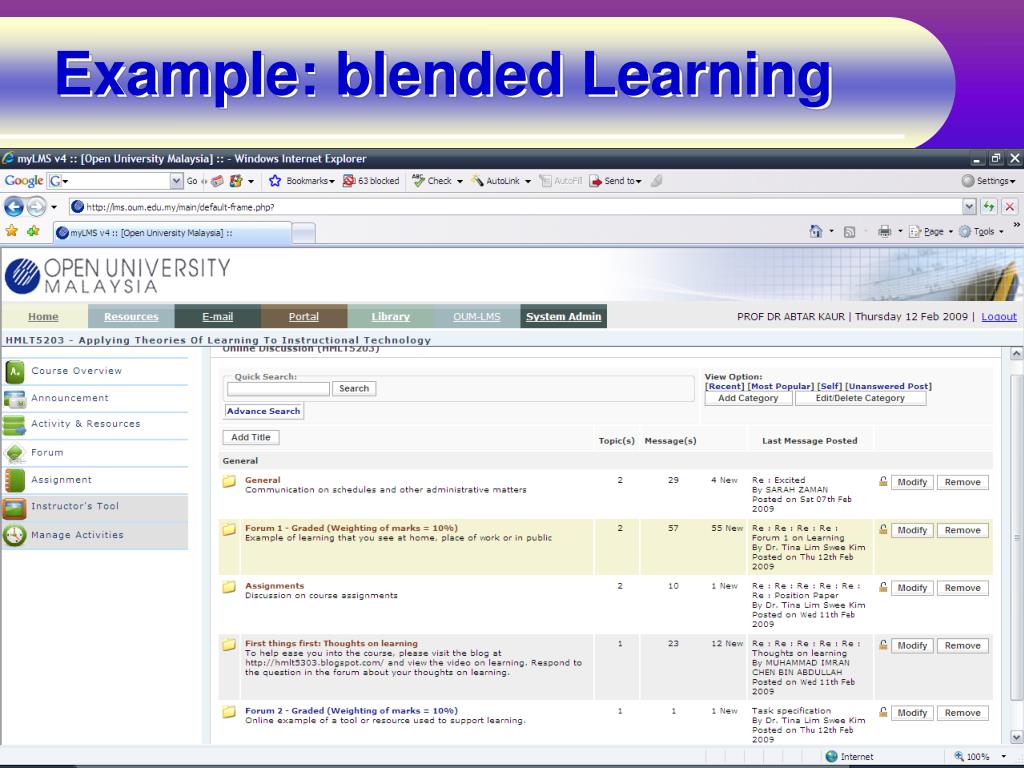Switch to the Portal tab

click(x=304, y=317)
